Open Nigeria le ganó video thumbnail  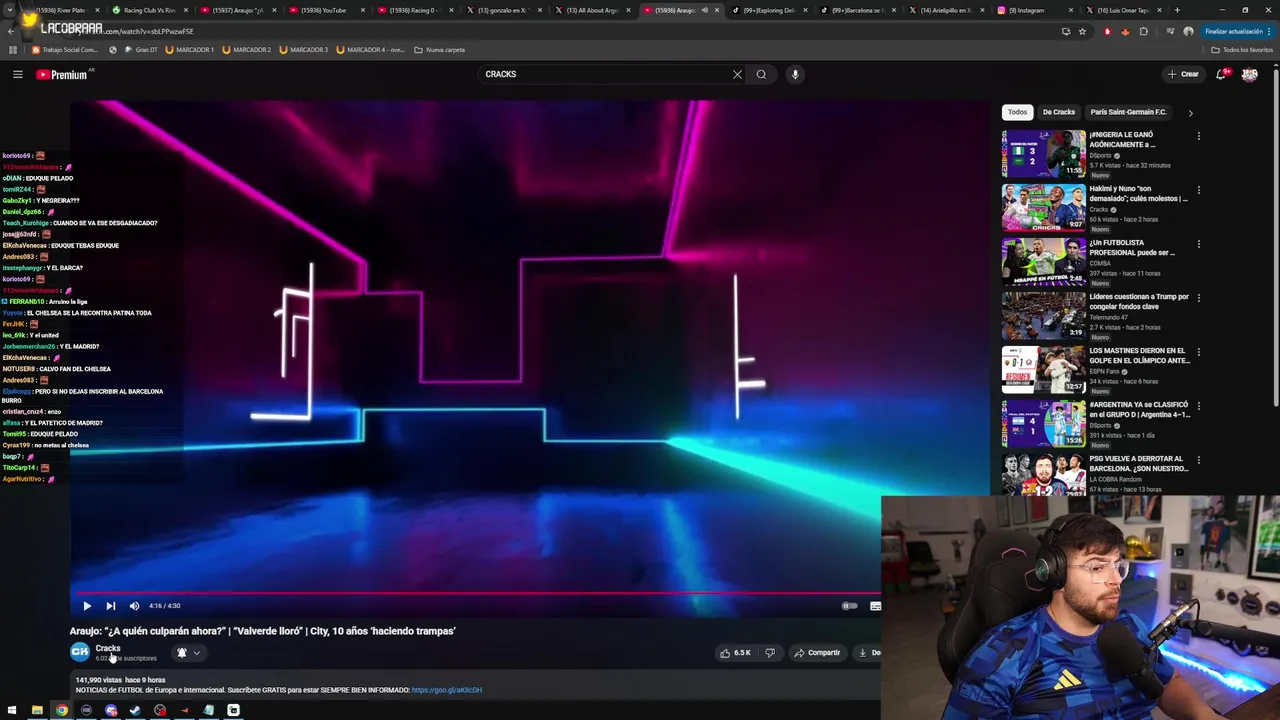pyautogui.click(x=1043, y=153)
